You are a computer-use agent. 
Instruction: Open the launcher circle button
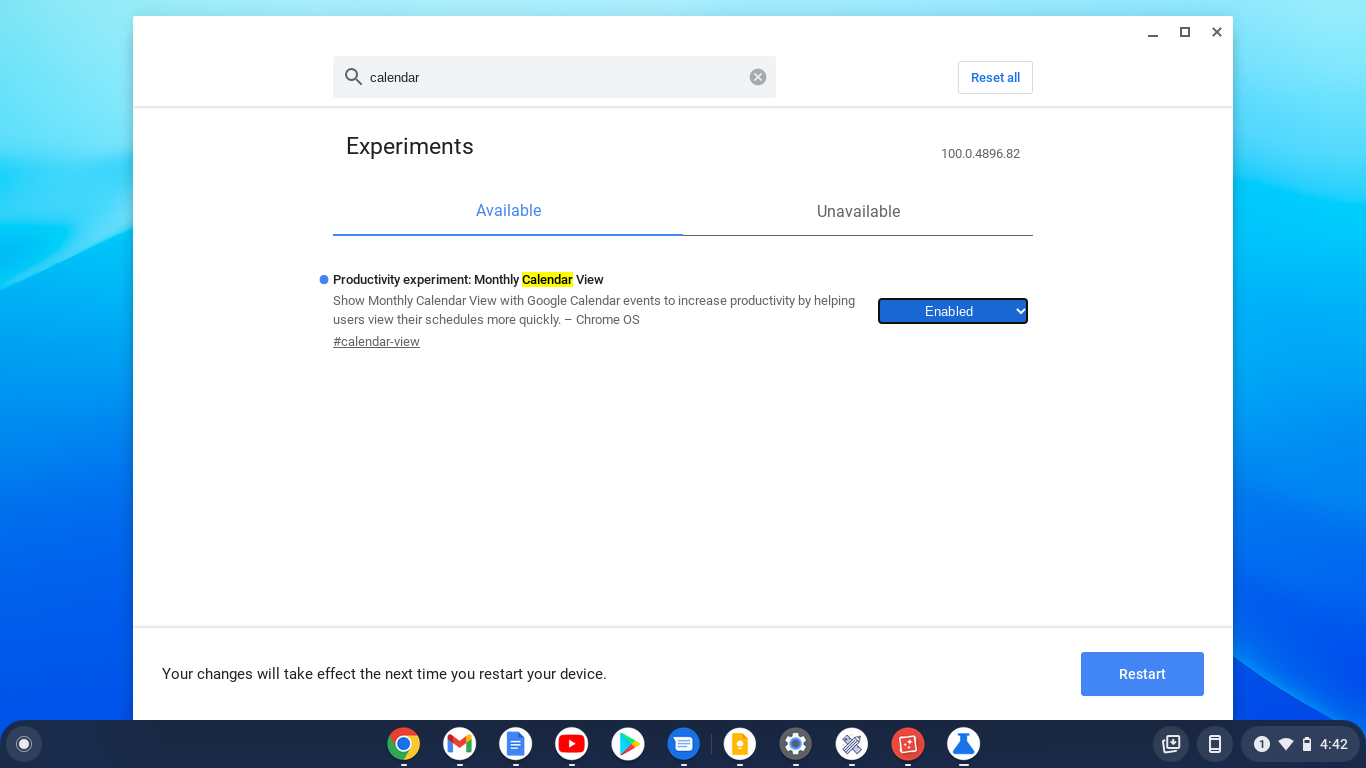point(24,744)
